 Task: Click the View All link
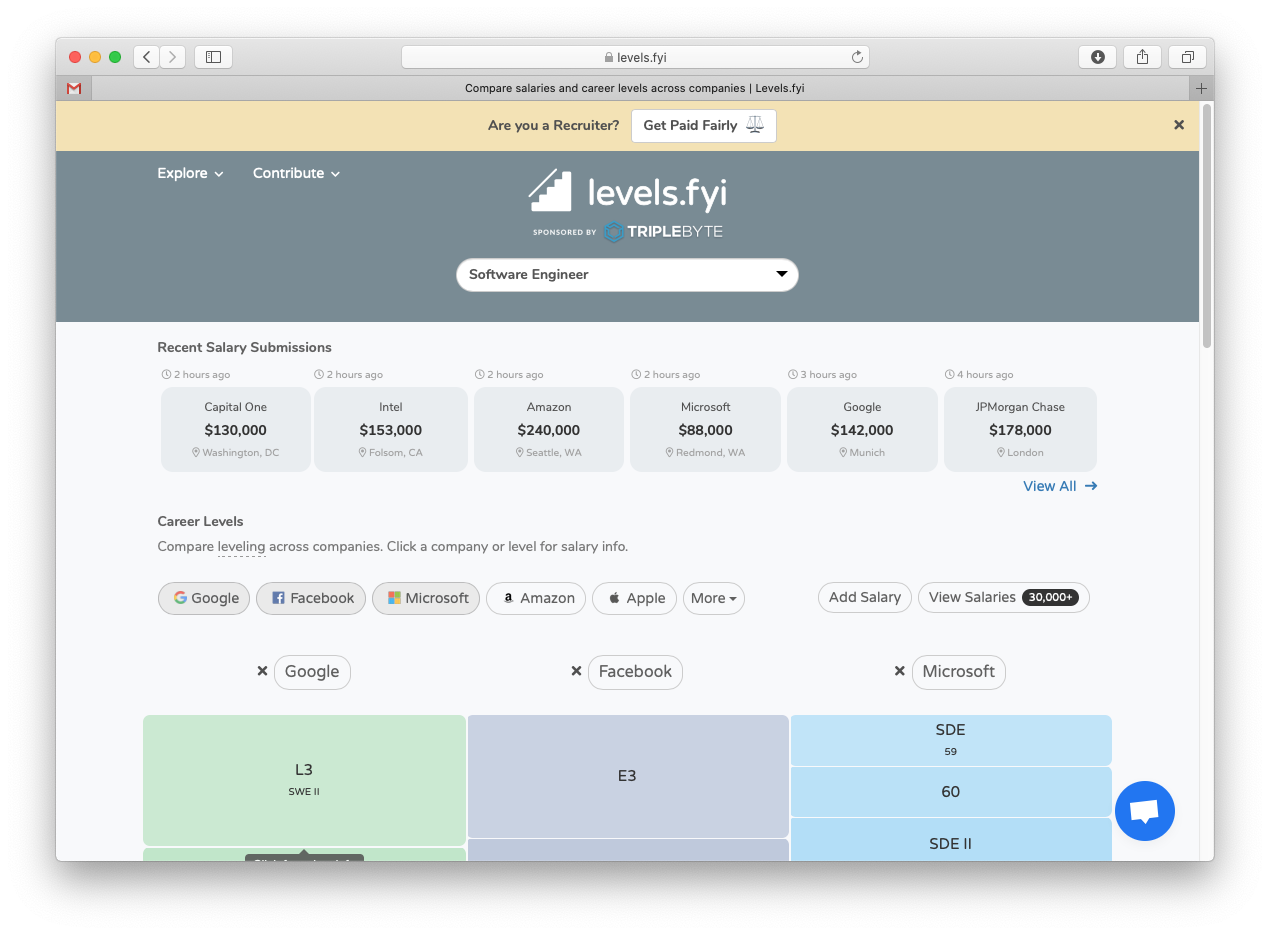click(x=1060, y=486)
